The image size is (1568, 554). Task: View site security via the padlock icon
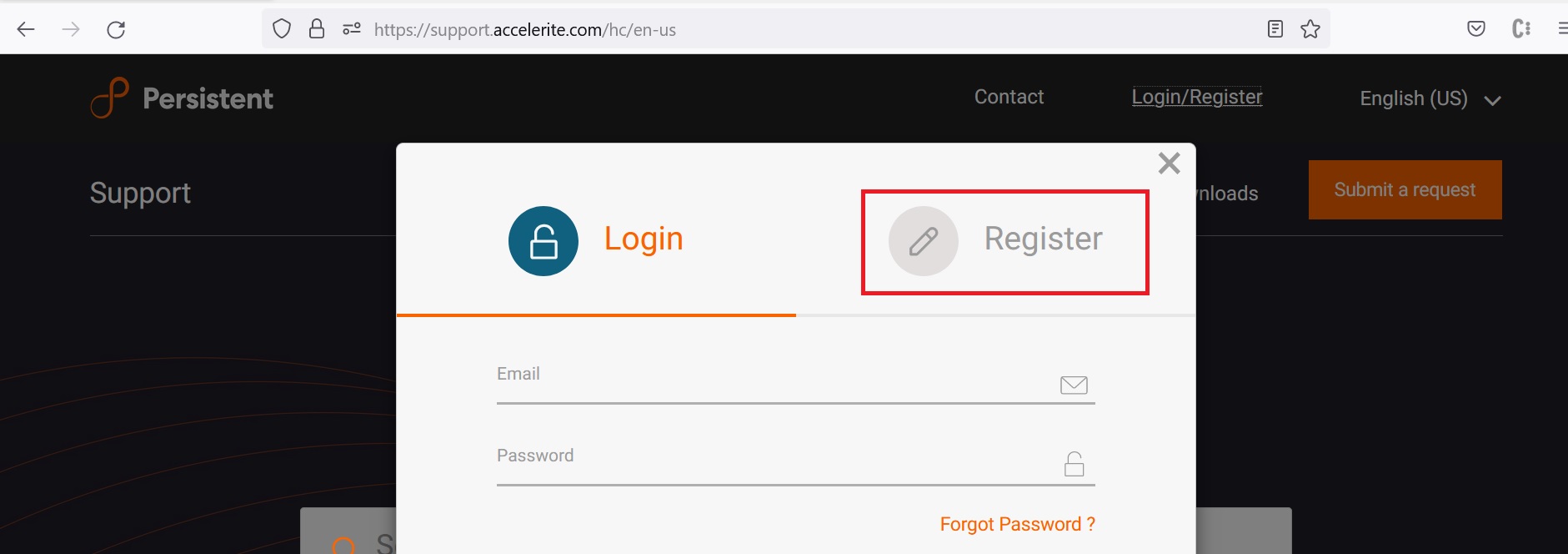click(317, 29)
